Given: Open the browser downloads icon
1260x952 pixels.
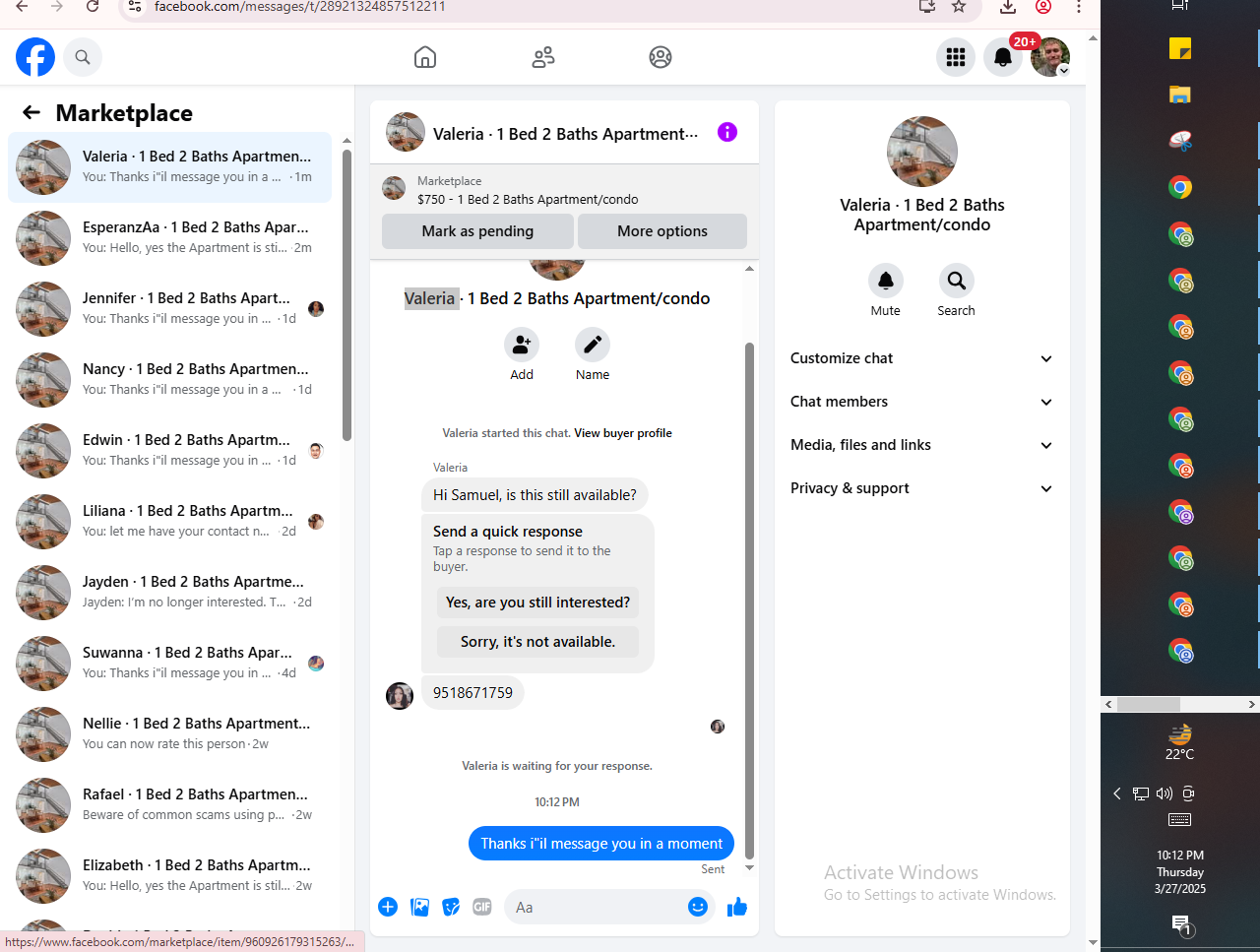Looking at the screenshot, I should coord(1008,7).
